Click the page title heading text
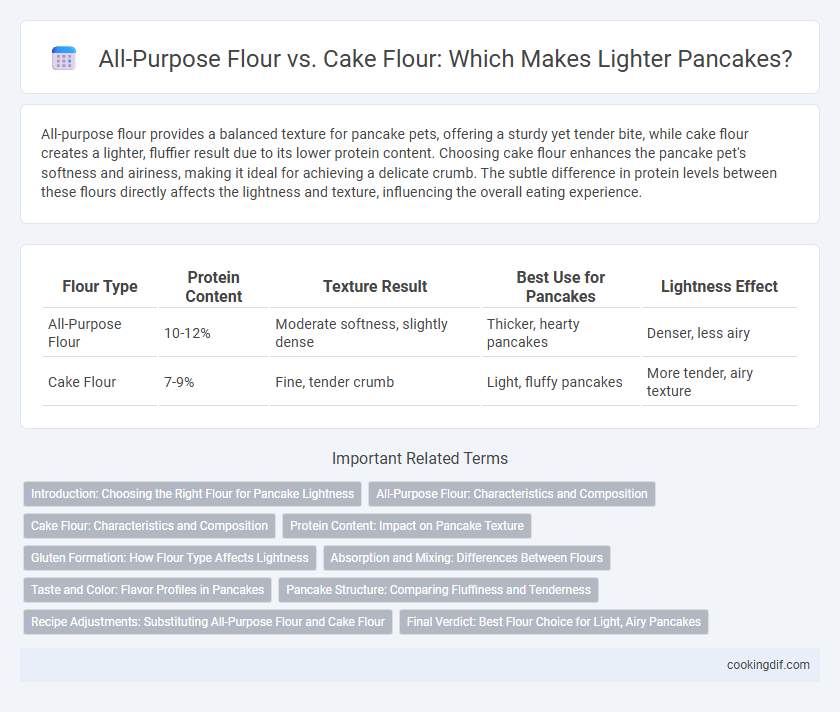This screenshot has width=840, height=712. pos(445,58)
